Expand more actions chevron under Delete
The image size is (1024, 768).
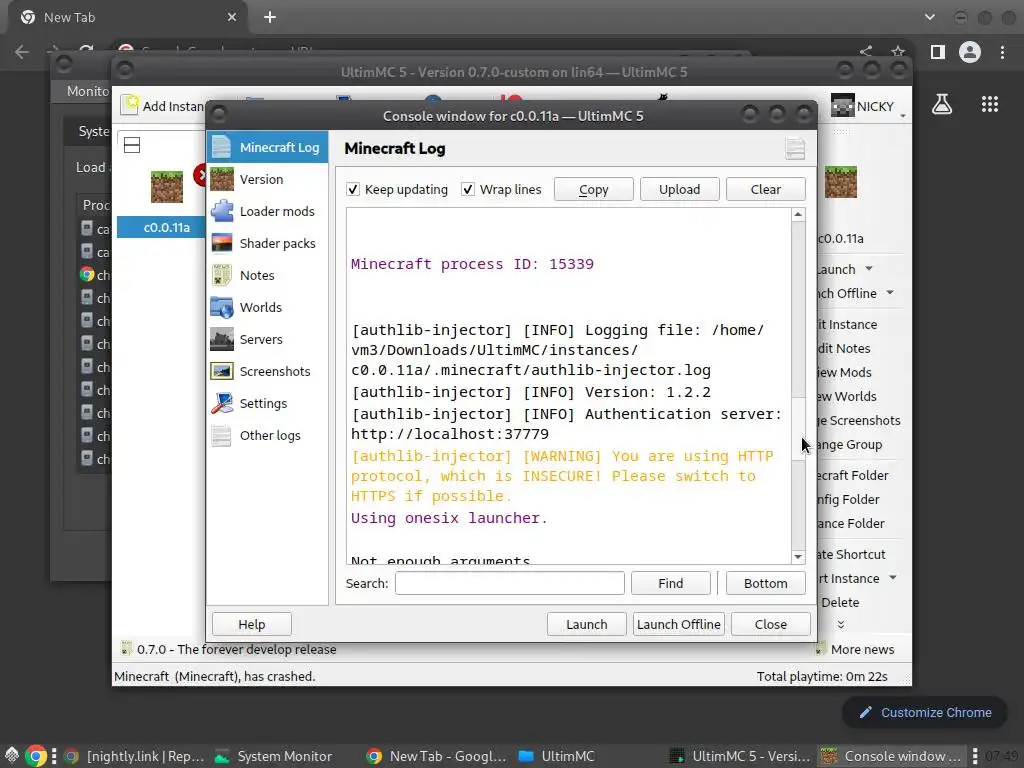click(840, 625)
